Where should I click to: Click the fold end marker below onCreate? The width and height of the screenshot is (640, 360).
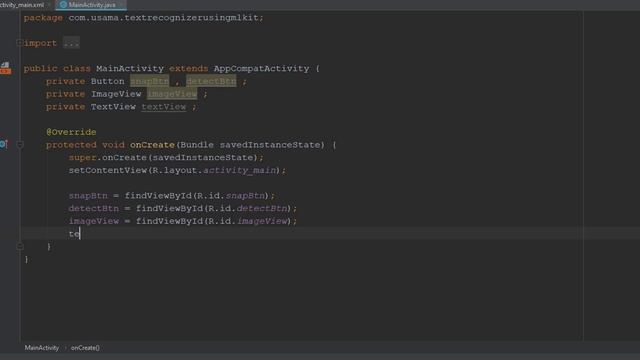[x=20, y=247]
